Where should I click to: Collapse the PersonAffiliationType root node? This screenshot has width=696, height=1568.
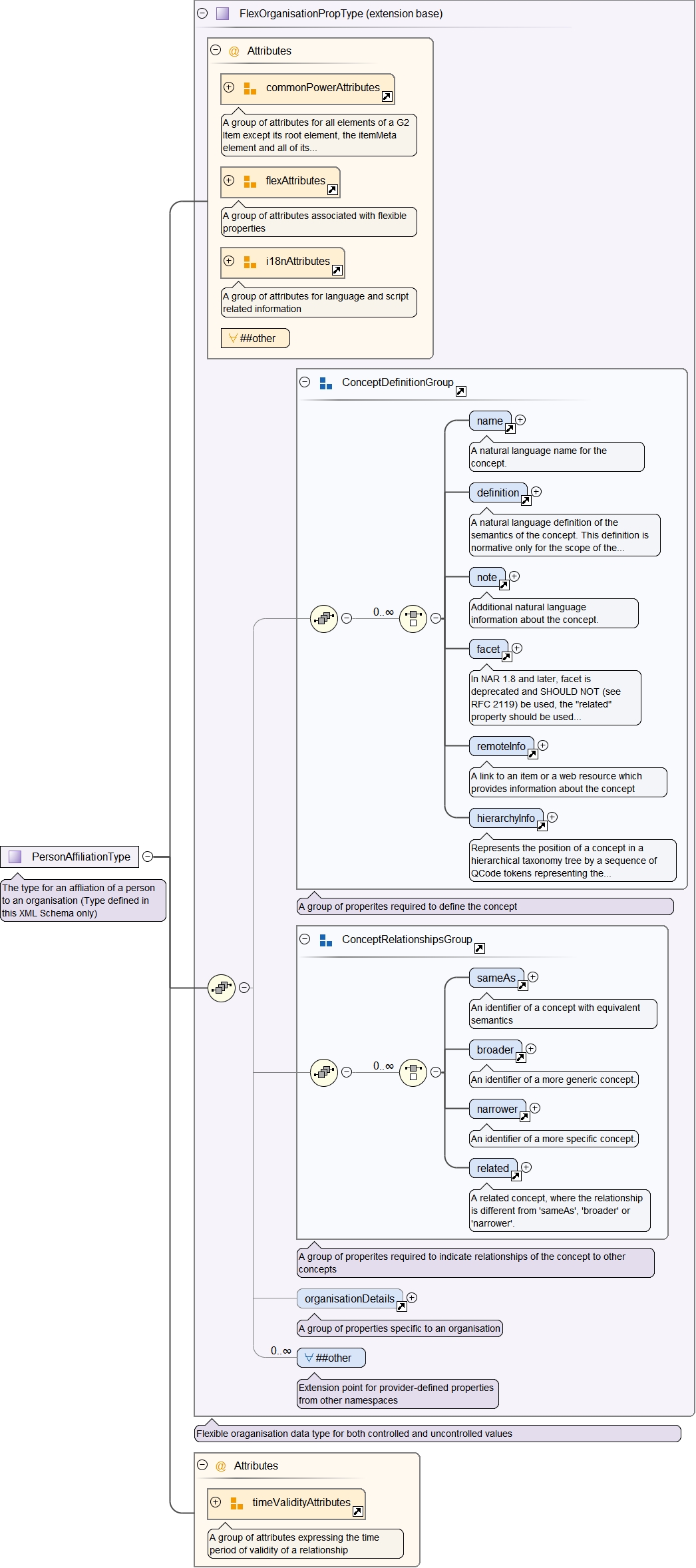(x=148, y=857)
